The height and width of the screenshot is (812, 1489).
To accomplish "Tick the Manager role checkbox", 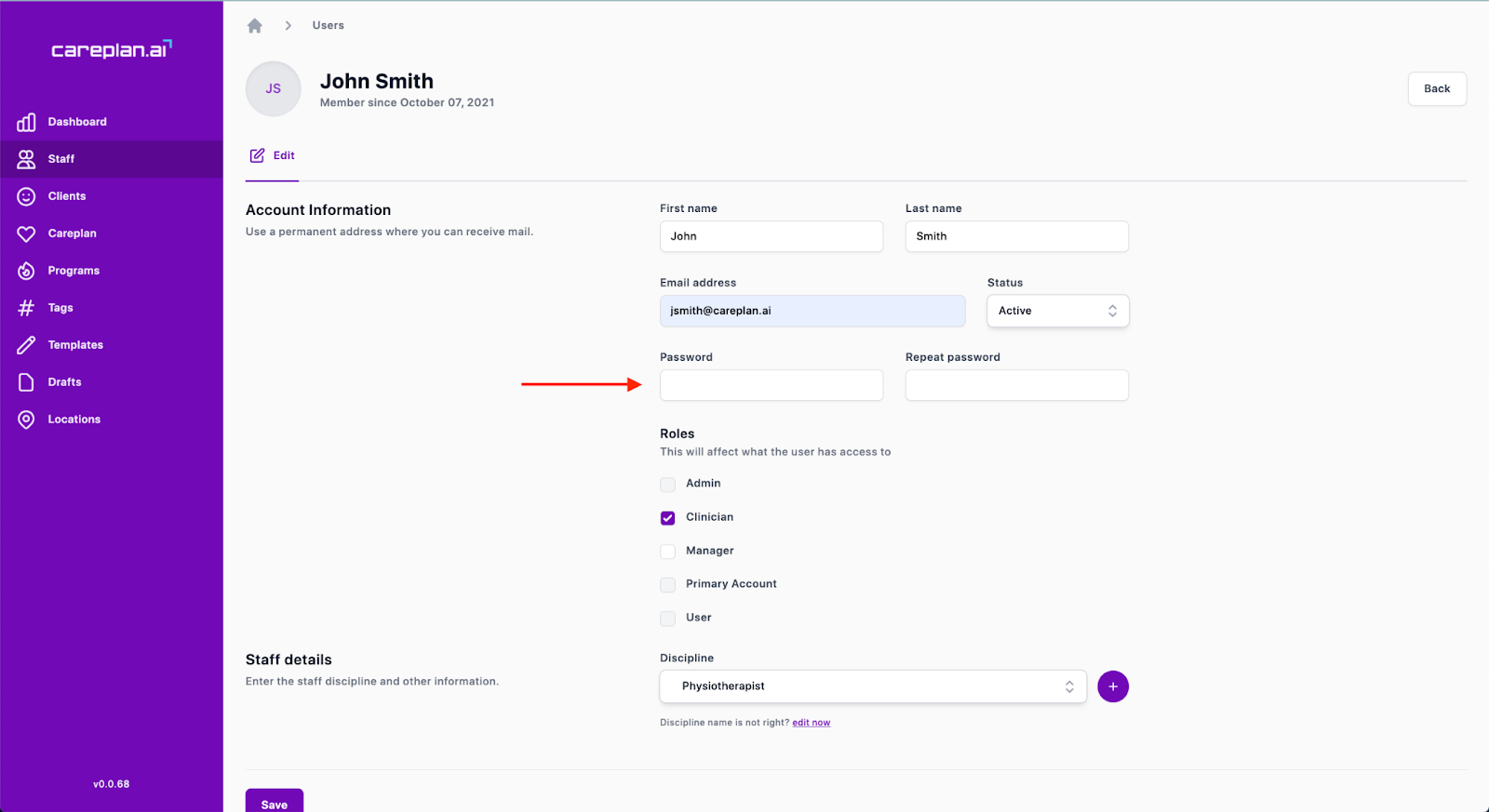I will (667, 552).
